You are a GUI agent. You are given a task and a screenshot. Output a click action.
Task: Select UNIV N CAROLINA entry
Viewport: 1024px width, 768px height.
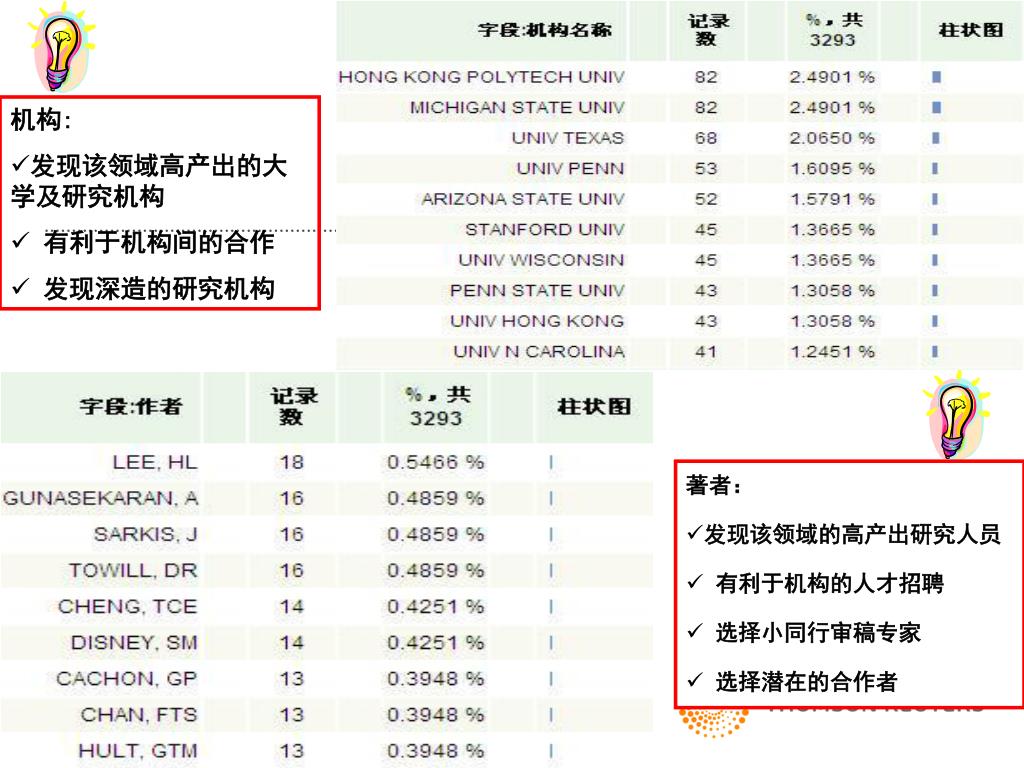pos(539,351)
